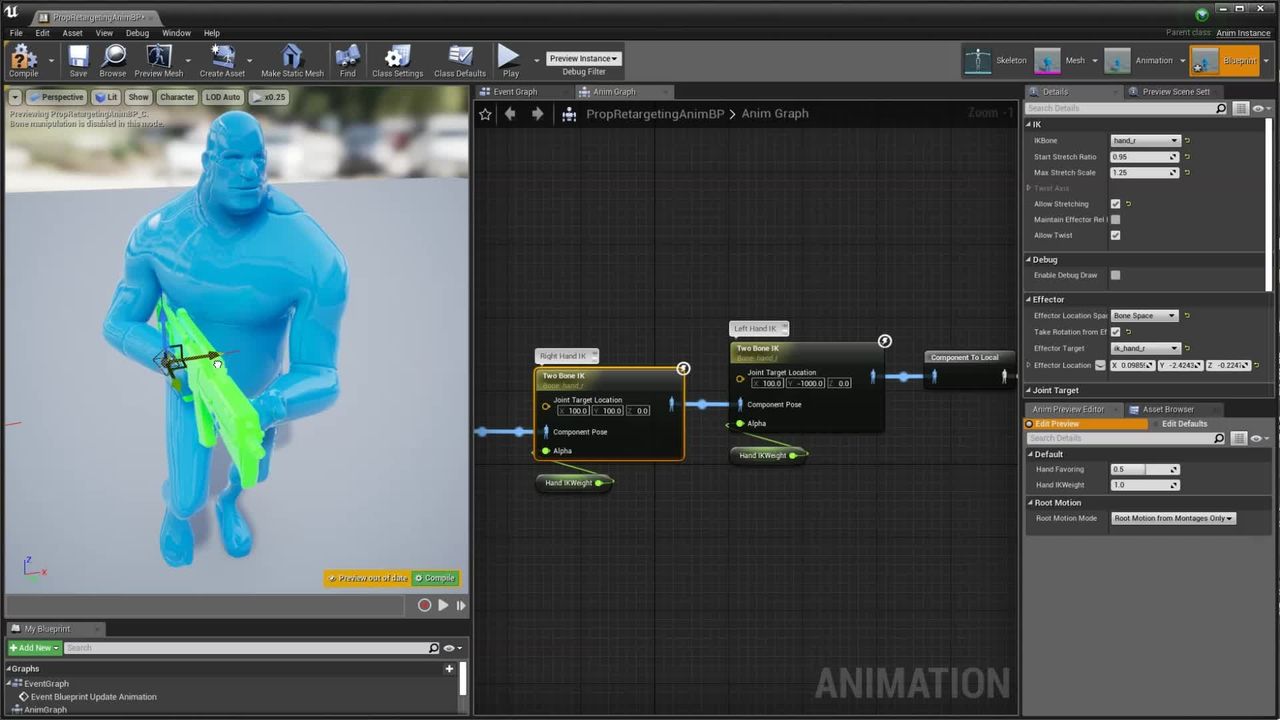The height and width of the screenshot is (720, 1280).
Task: Switch to Animation editor mode icon
Action: pos(1117,61)
